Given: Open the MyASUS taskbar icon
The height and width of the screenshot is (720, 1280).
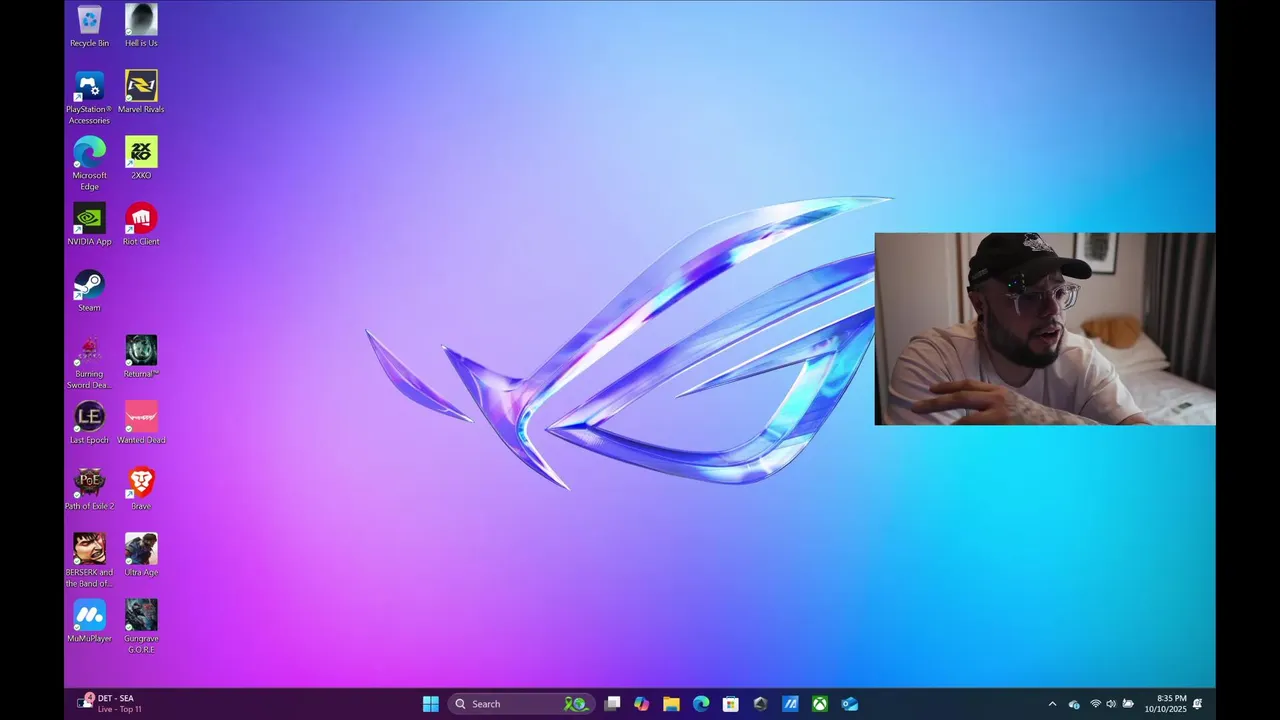Looking at the screenshot, I should pos(790,704).
